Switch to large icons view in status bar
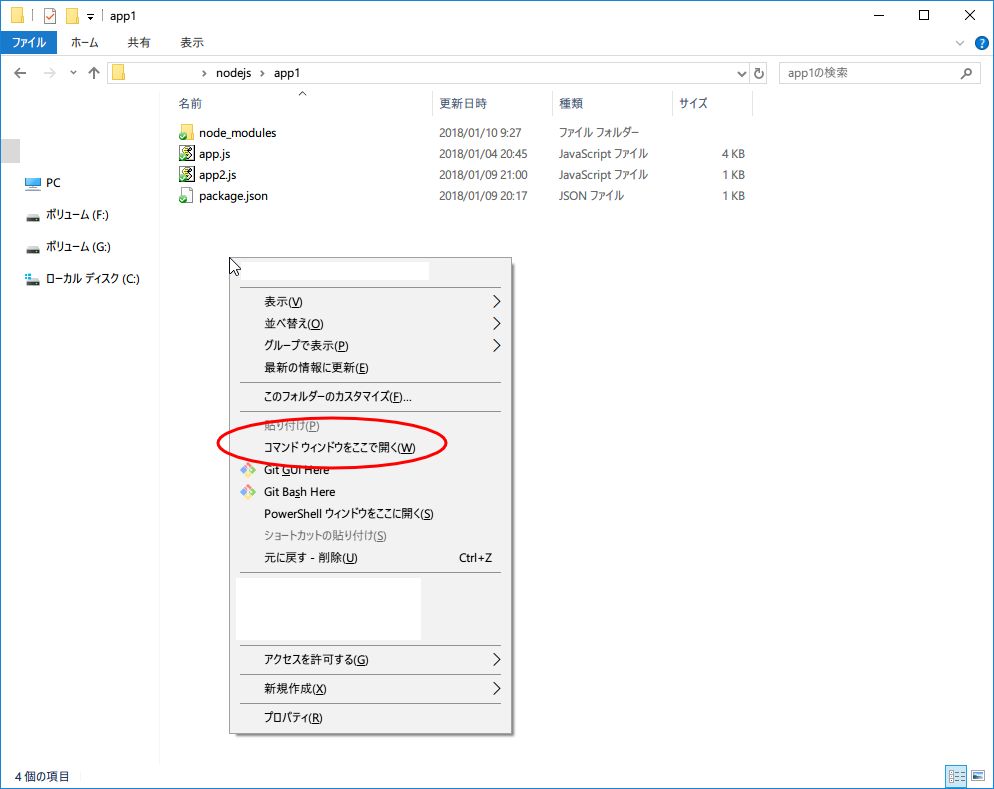This screenshot has width=994, height=789. [977, 776]
